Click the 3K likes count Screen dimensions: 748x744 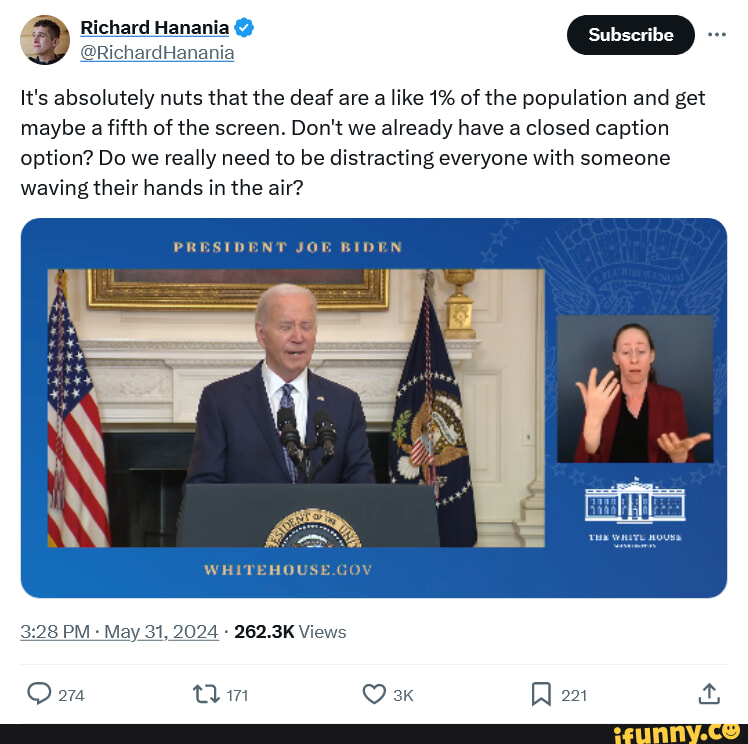click(403, 696)
